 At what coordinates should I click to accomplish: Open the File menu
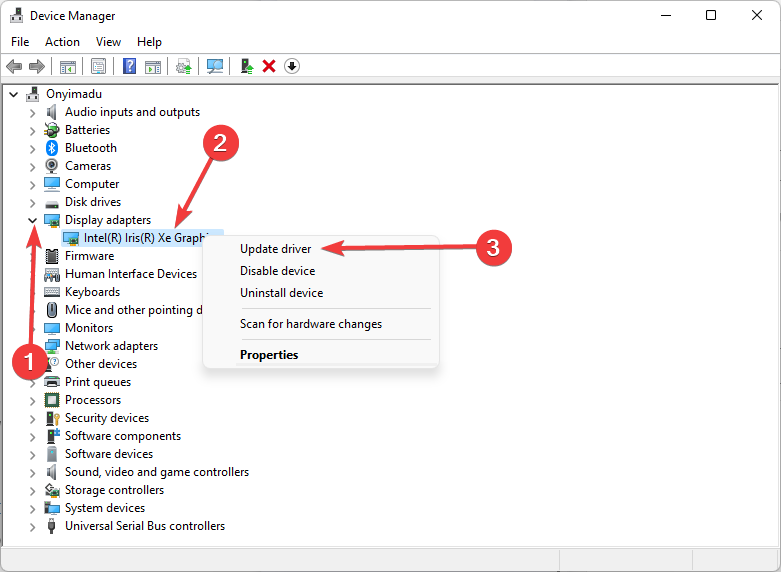pyautogui.click(x=20, y=42)
